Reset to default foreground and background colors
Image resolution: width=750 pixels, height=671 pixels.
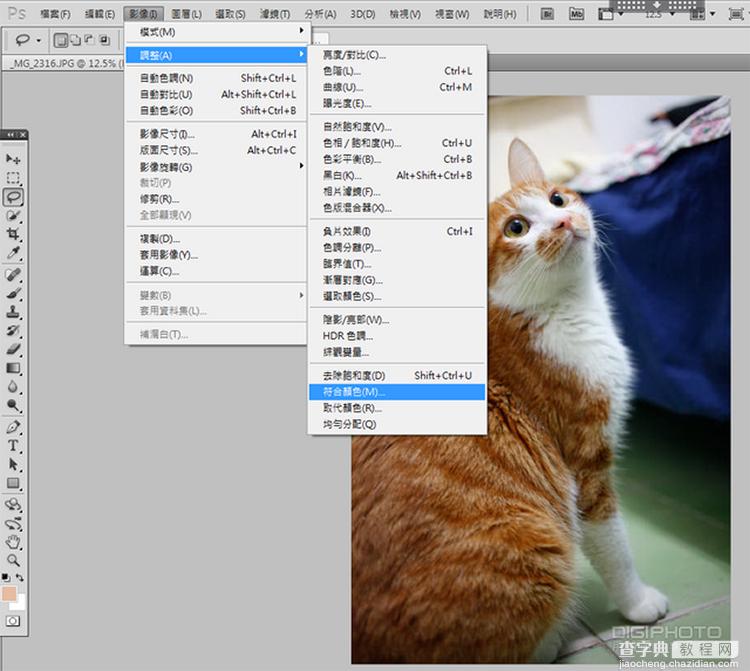click(6, 577)
